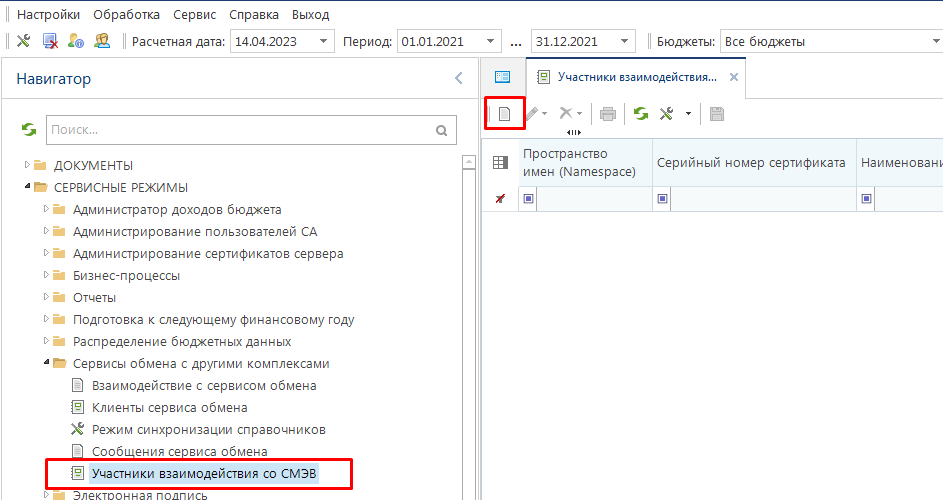This screenshot has height=500, width=943.
Task: Open filter condition for Namespace column
Action: coord(529,199)
